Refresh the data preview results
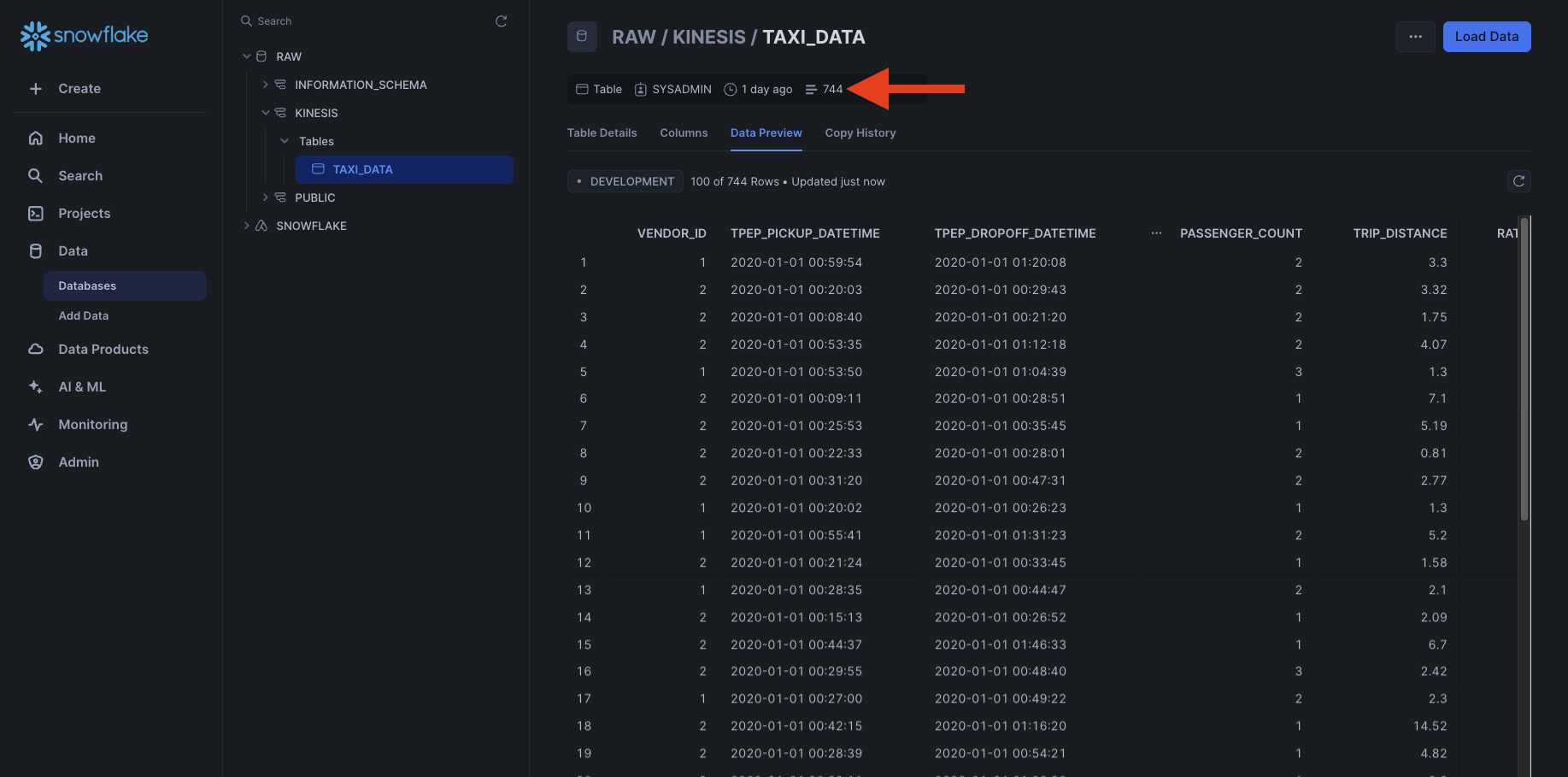The width and height of the screenshot is (1568, 777). pyautogui.click(x=1518, y=181)
